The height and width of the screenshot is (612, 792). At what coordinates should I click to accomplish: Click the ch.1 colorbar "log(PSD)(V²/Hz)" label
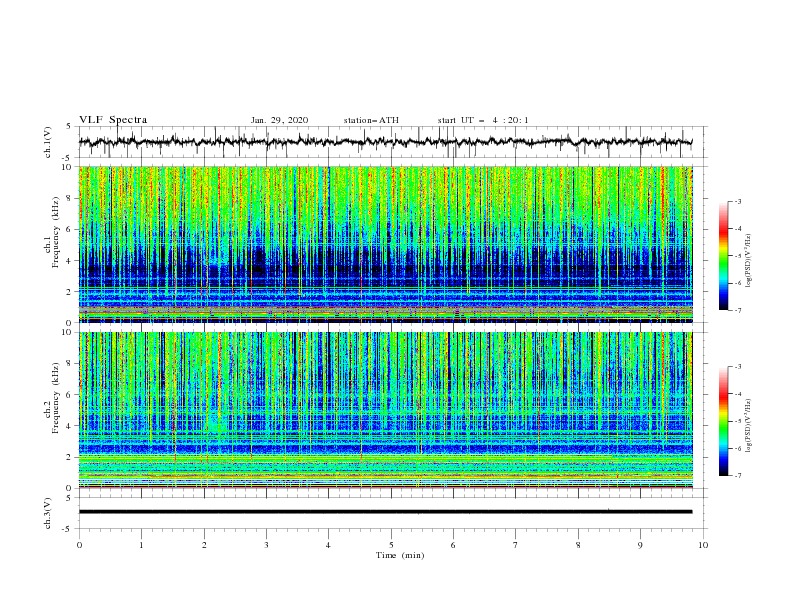pos(748,261)
